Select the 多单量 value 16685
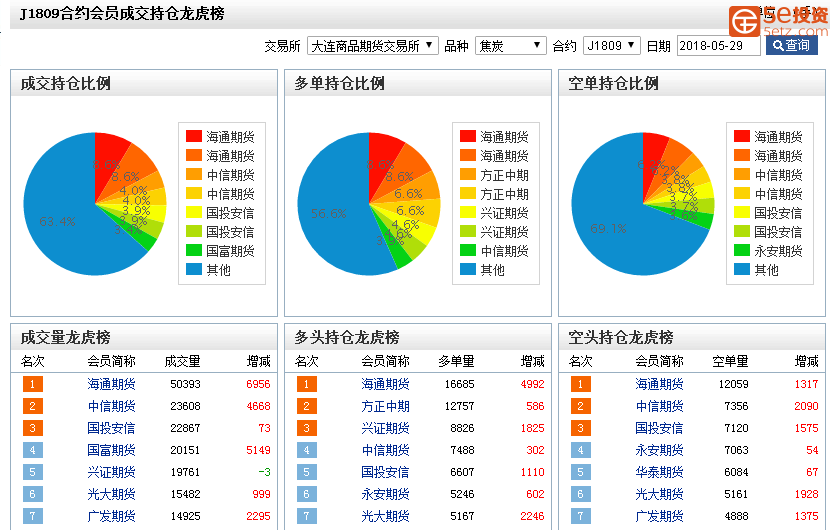Screen dimensions: 836x530 460,384
